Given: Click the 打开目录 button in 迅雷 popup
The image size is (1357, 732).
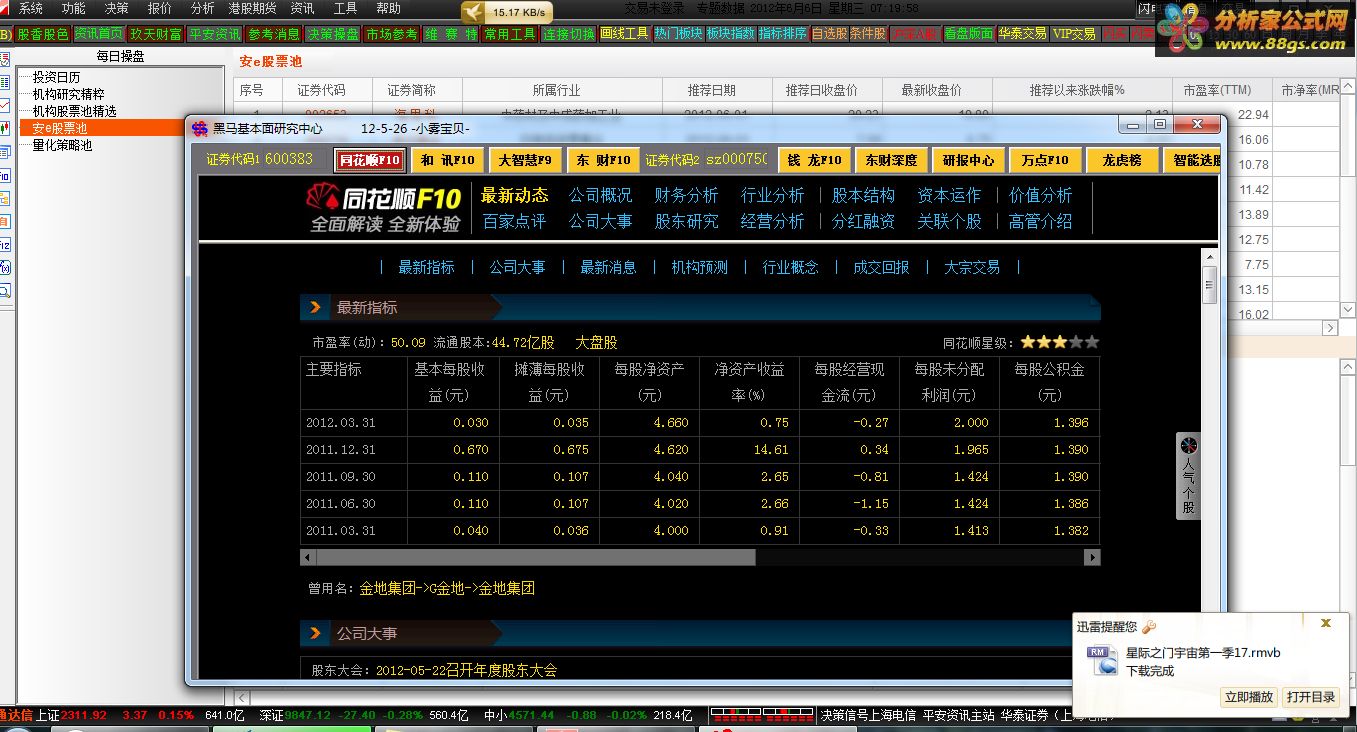Looking at the screenshot, I should (1311, 697).
